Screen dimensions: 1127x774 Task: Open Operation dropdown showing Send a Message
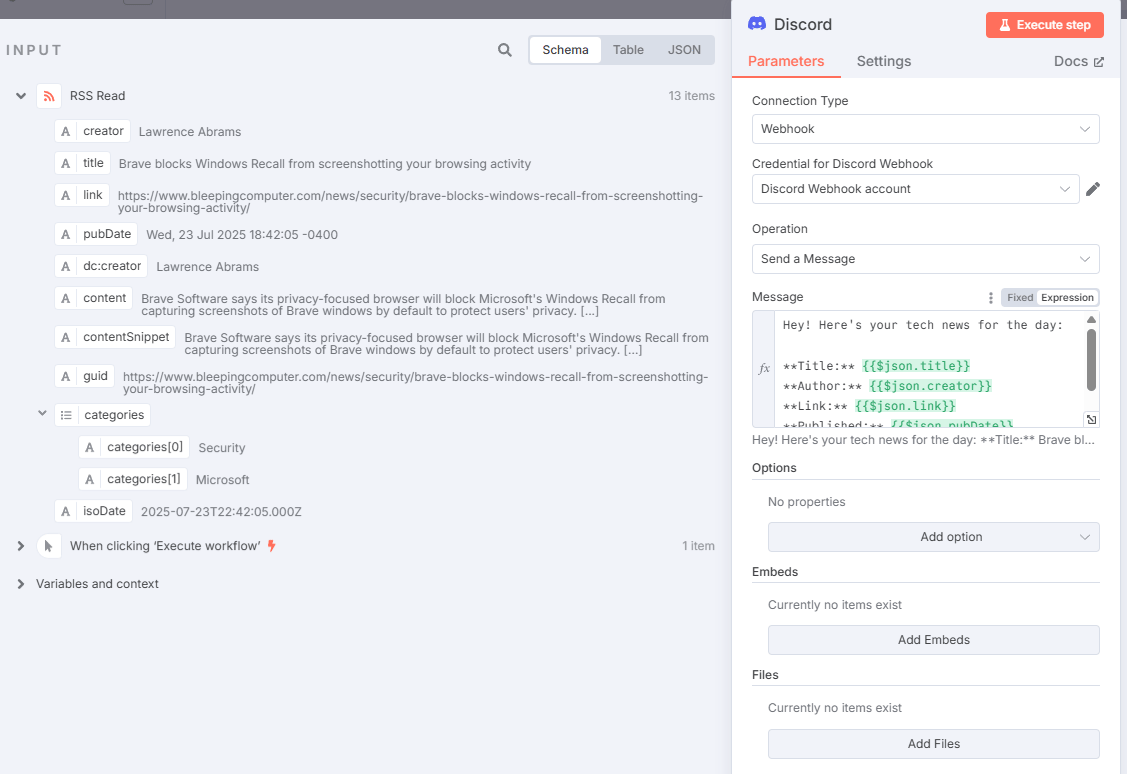(925, 259)
